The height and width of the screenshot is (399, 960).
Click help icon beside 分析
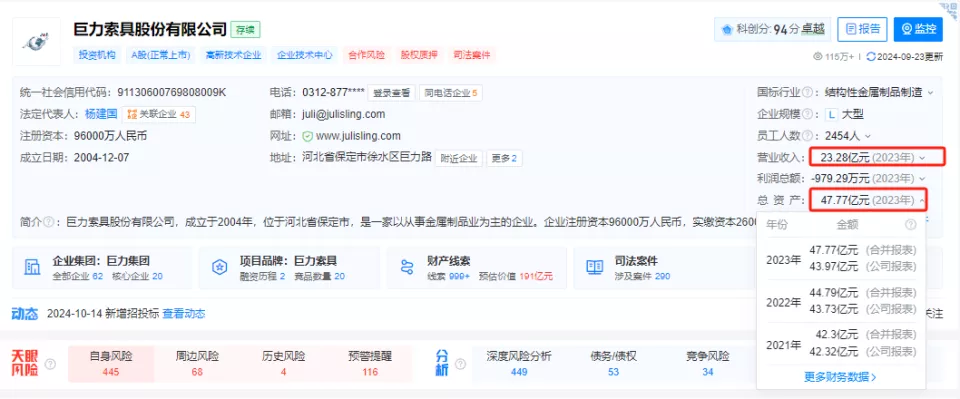click(x=460, y=364)
